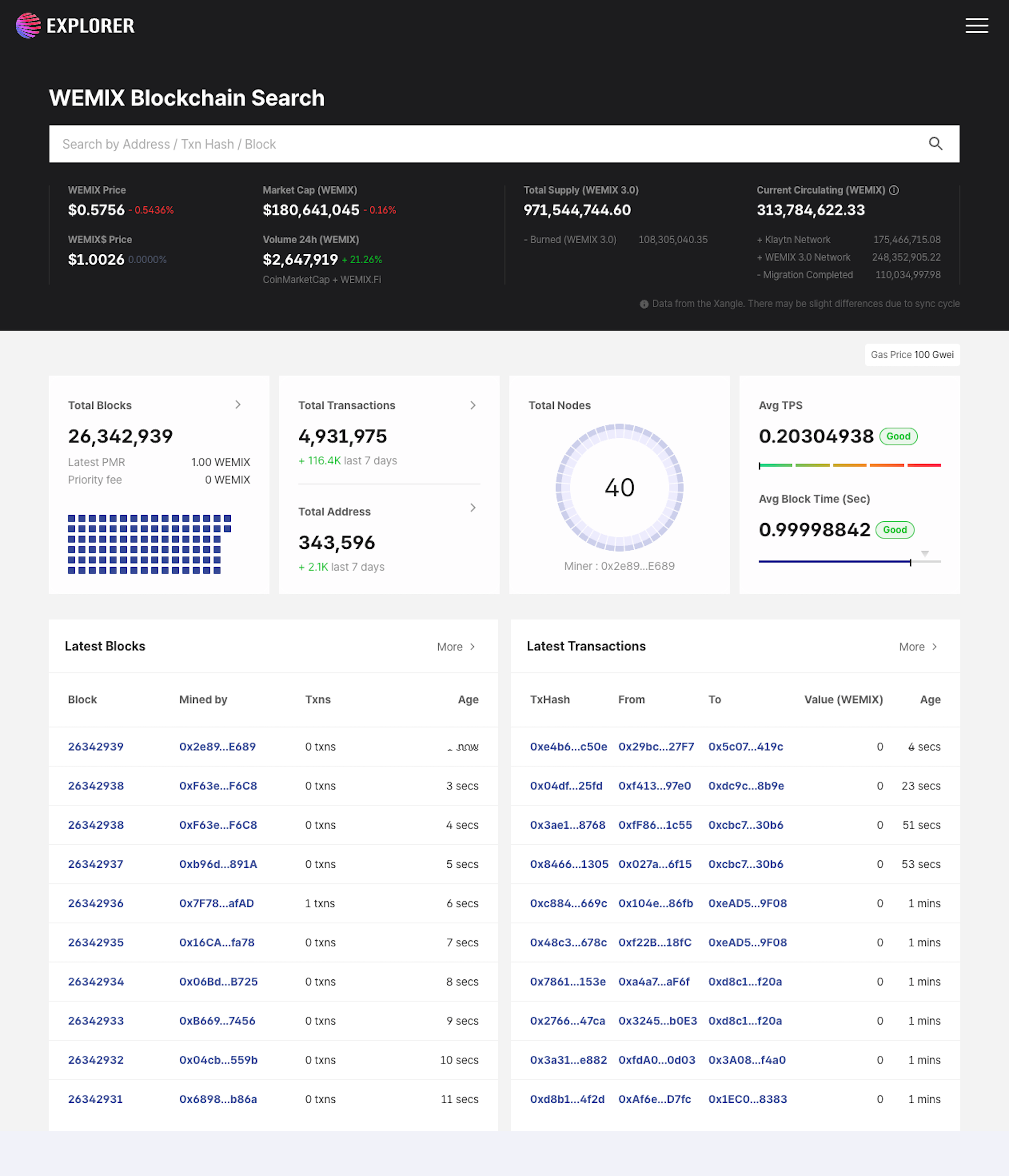
Task: Click the Current Circulating info icon
Action: tap(894, 190)
